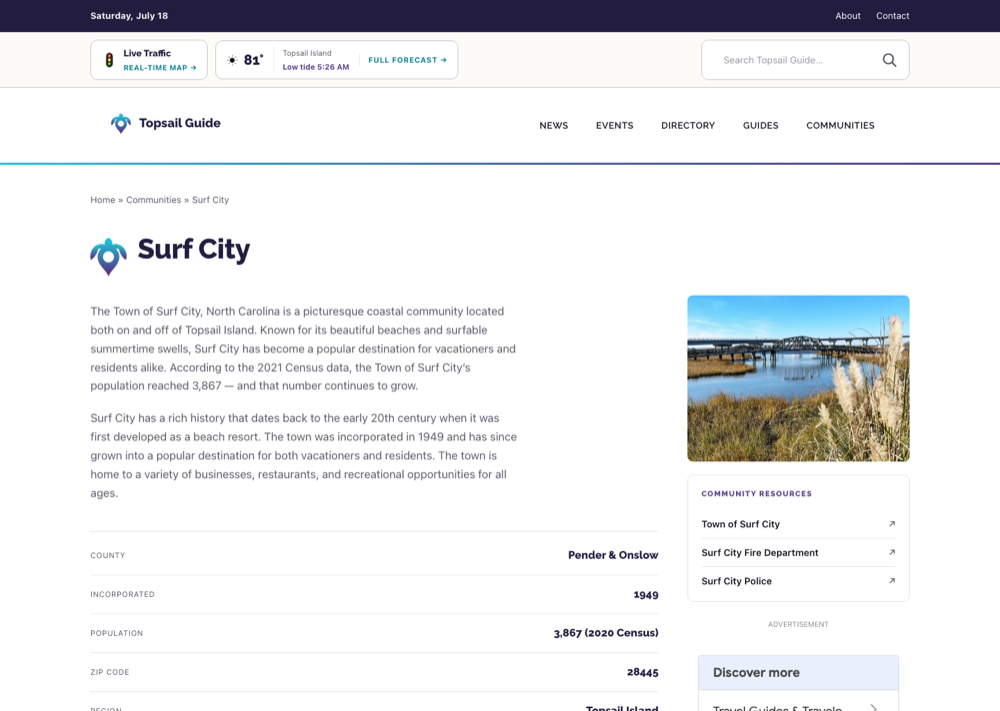Viewport: 1000px width, 711px height.
Task: Open Surf City Fire Department external arrow
Action: (x=892, y=552)
